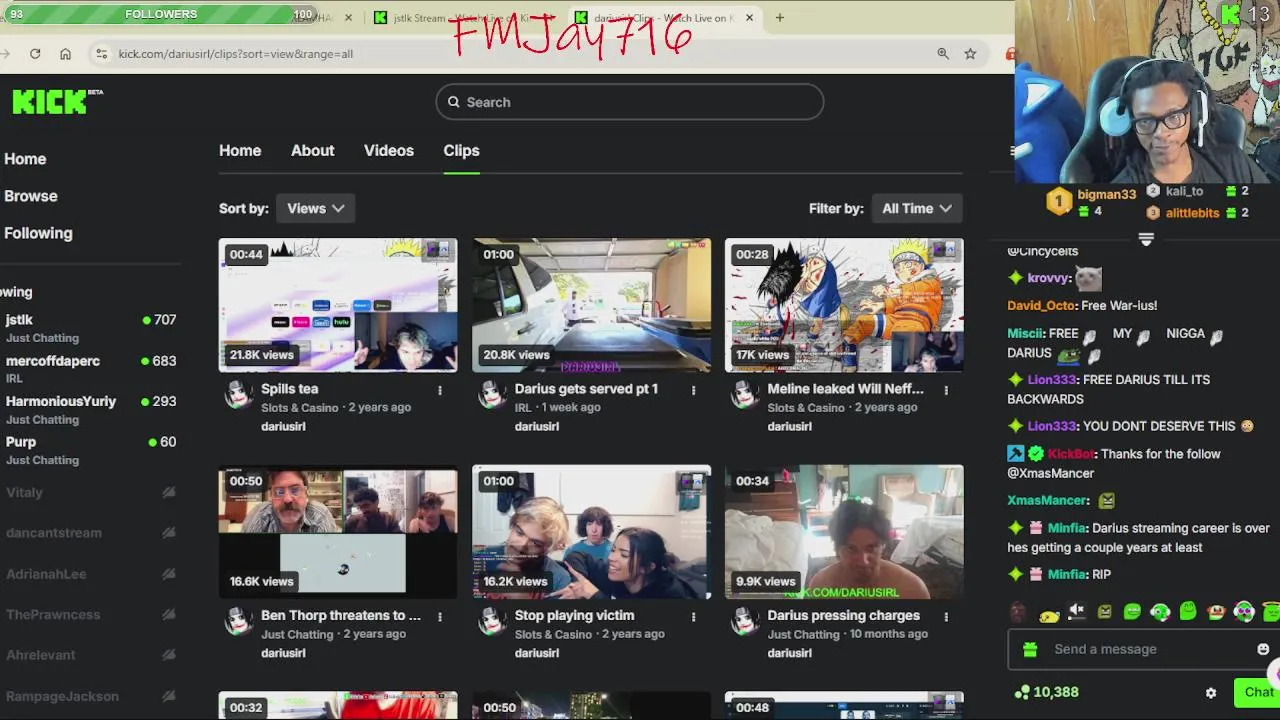Click avatar beside Darius gets served clip
Screen dimensions: 1280x720
point(491,395)
